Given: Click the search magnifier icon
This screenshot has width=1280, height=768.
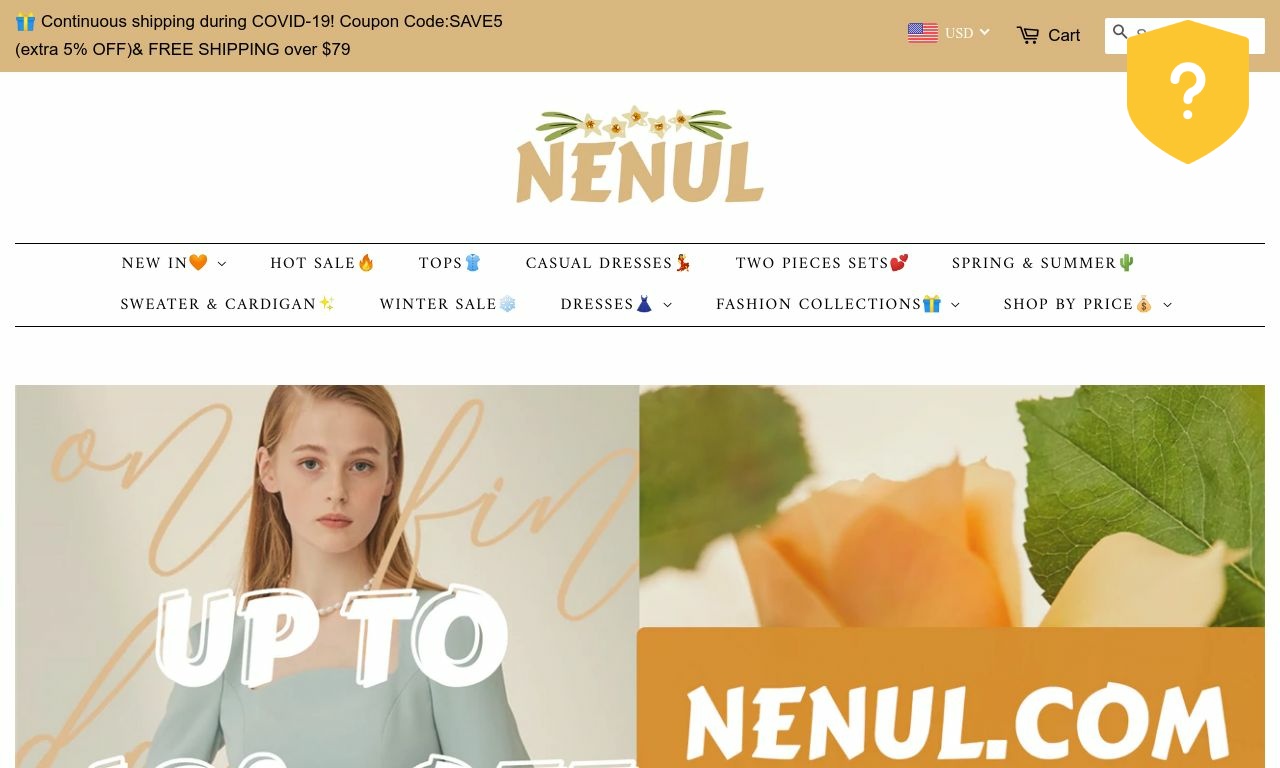Looking at the screenshot, I should (1120, 32).
